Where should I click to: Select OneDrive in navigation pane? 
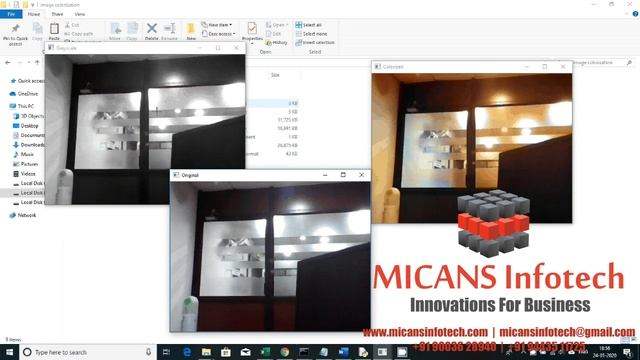tap(24, 93)
